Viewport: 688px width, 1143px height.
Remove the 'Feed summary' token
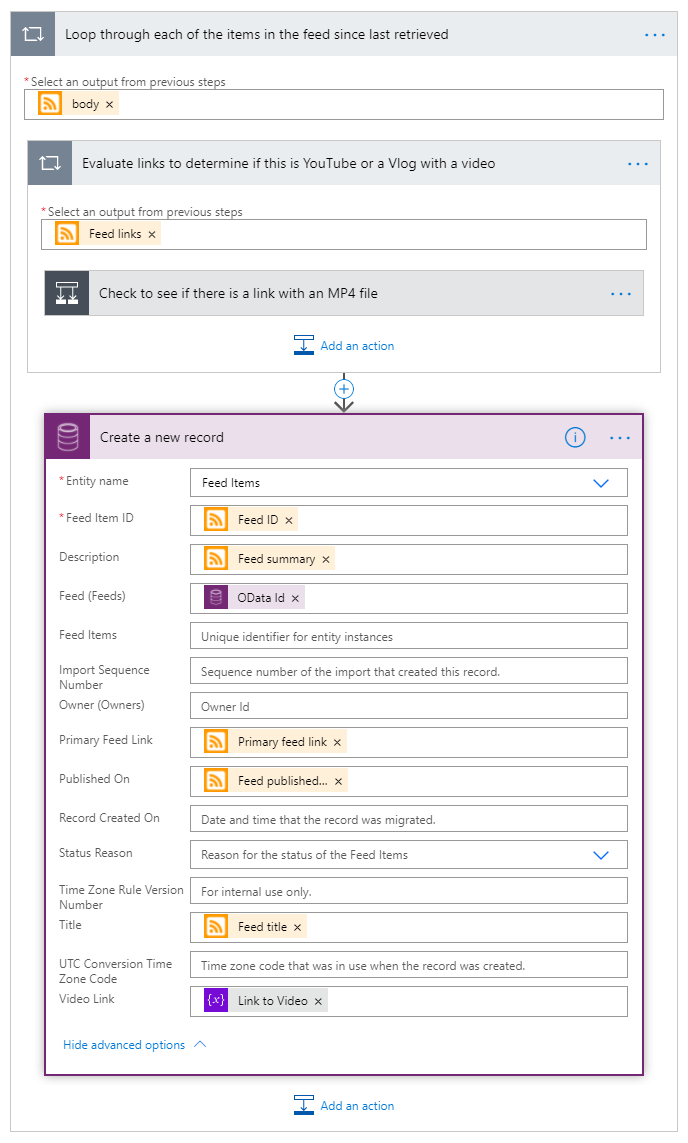pyautogui.click(x=326, y=560)
